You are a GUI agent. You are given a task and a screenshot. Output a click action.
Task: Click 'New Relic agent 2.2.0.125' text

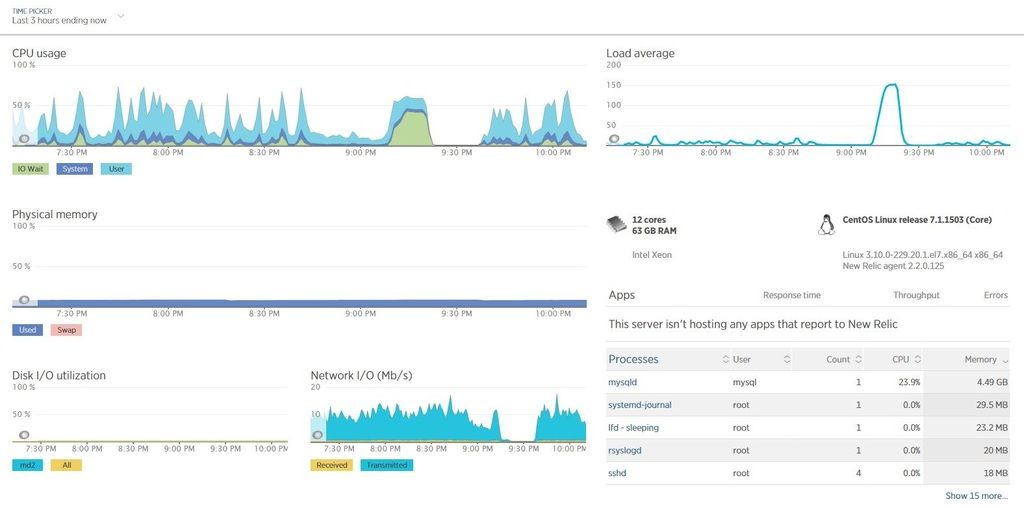point(893,266)
